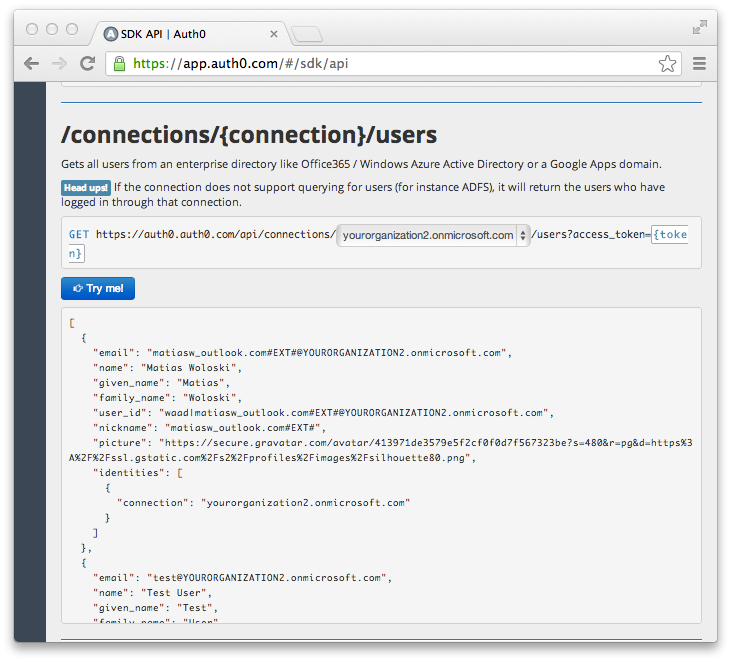Click the Auth0 favicon on the tab
Image resolution: width=731 pixels, height=662 pixels.
[x=110, y=34]
